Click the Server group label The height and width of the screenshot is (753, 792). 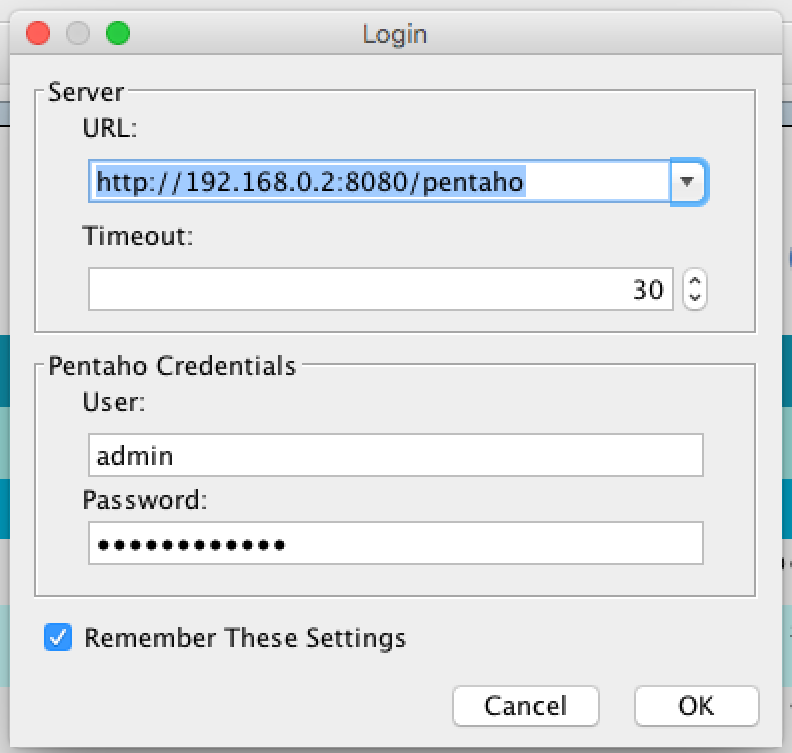[x=86, y=92]
